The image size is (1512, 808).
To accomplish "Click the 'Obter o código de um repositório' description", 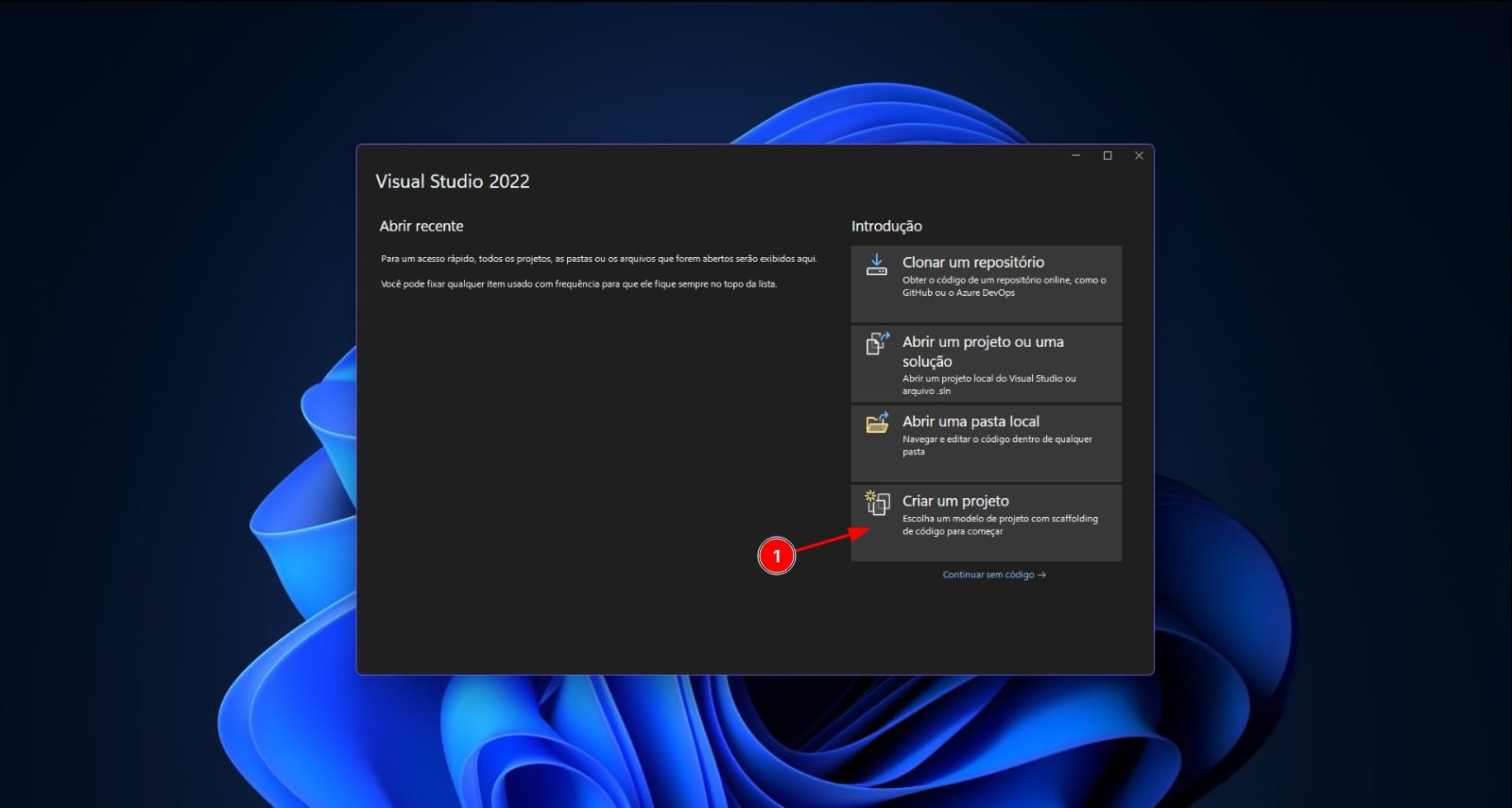I will coord(1004,286).
